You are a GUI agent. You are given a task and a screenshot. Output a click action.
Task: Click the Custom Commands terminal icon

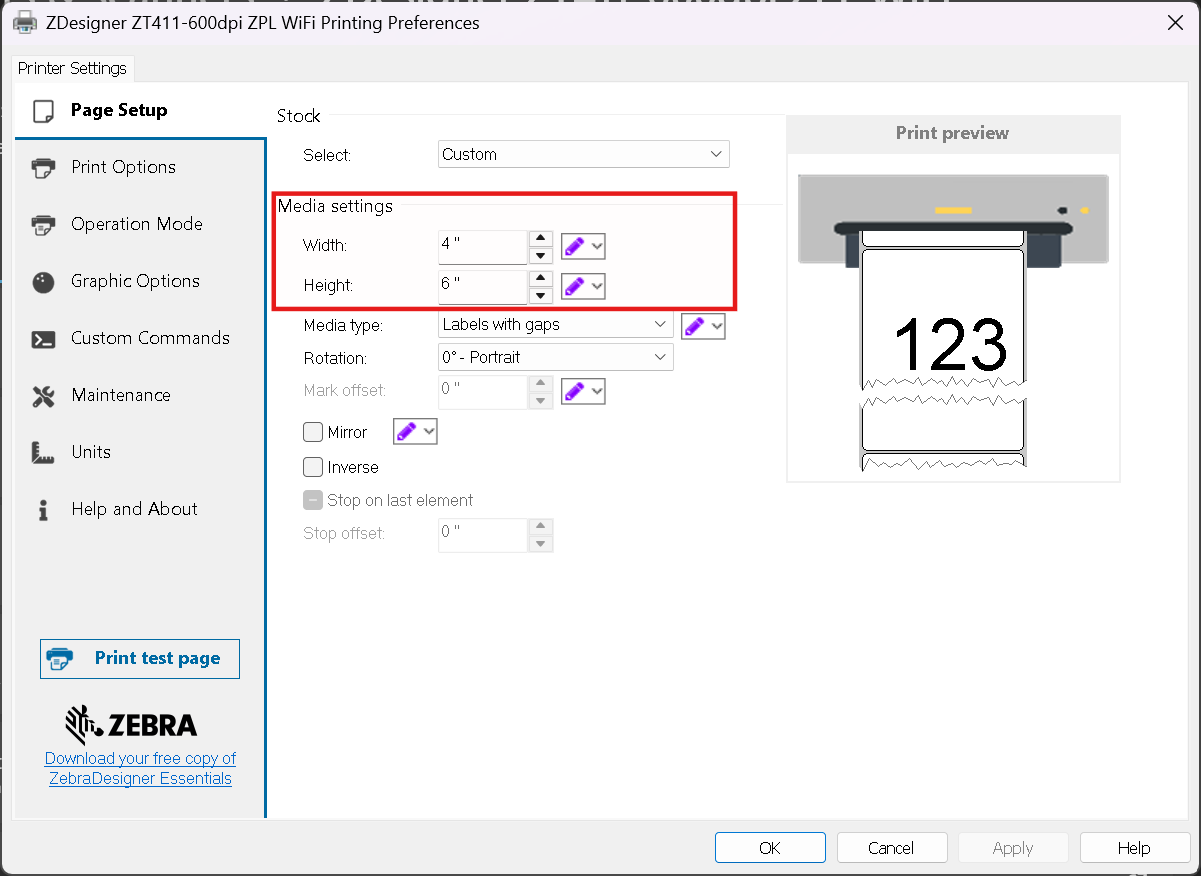pos(43,339)
